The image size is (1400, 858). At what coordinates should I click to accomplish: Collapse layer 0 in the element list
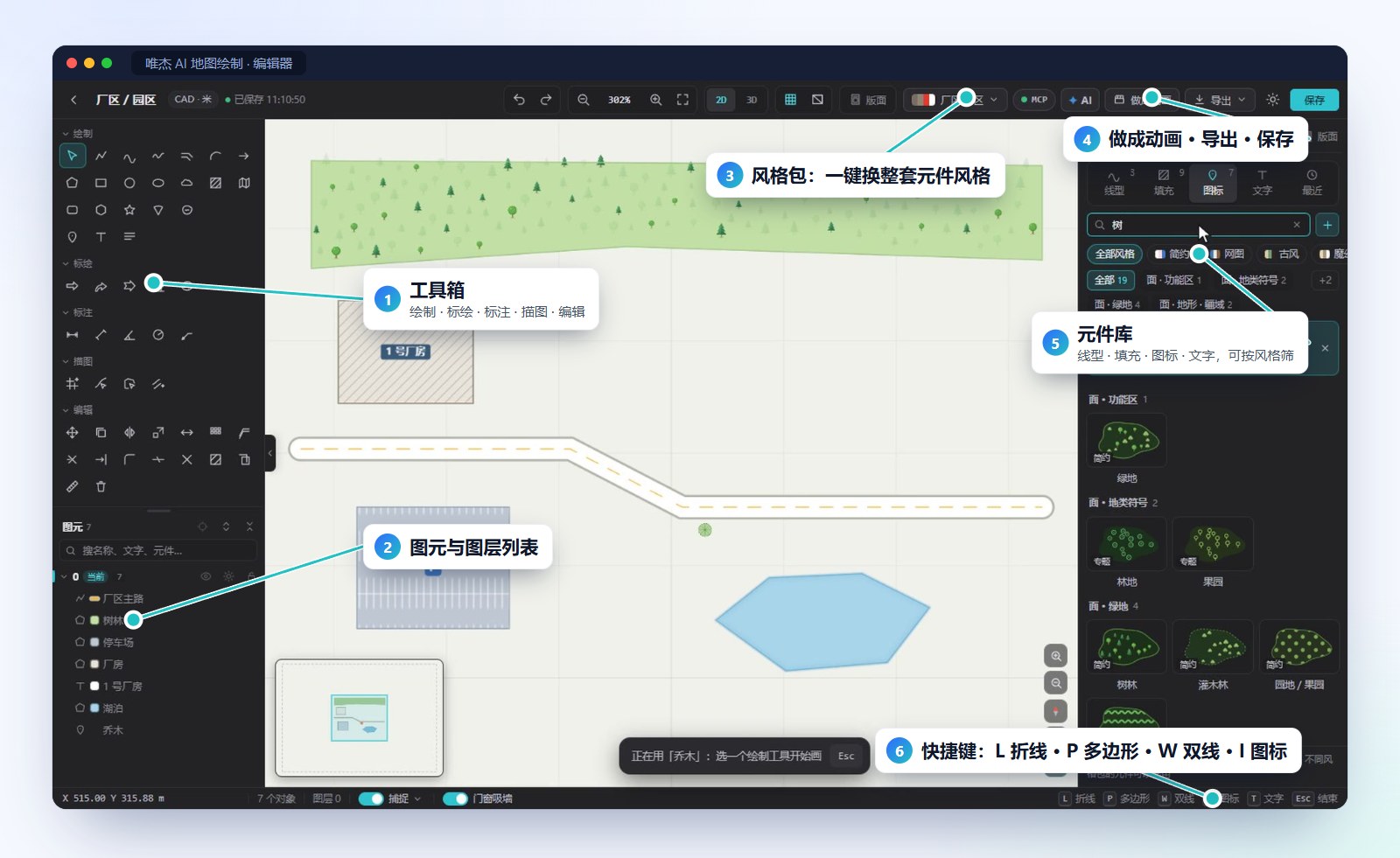64,576
